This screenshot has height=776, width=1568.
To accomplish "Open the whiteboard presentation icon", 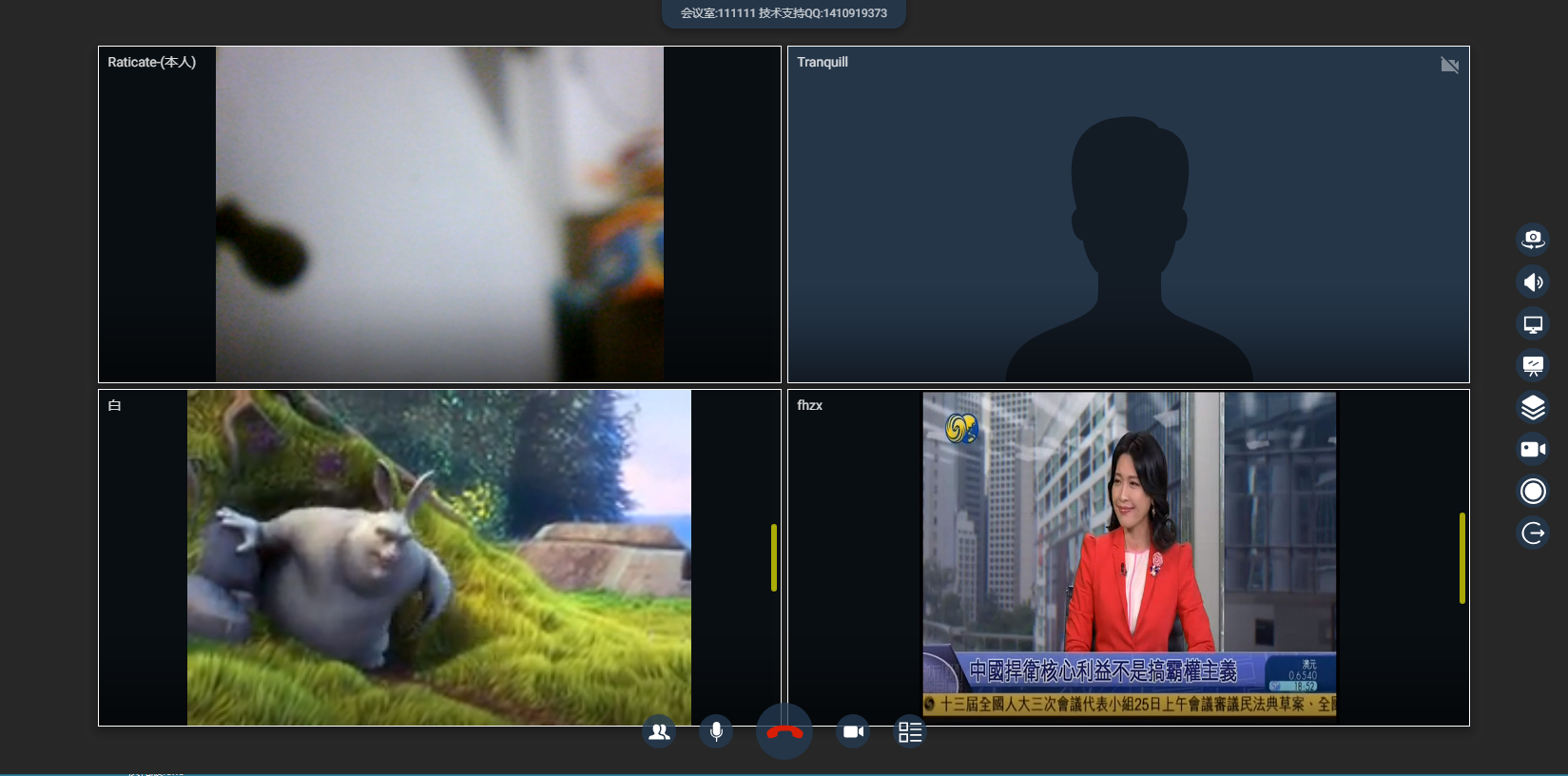I will point(1532,365).
